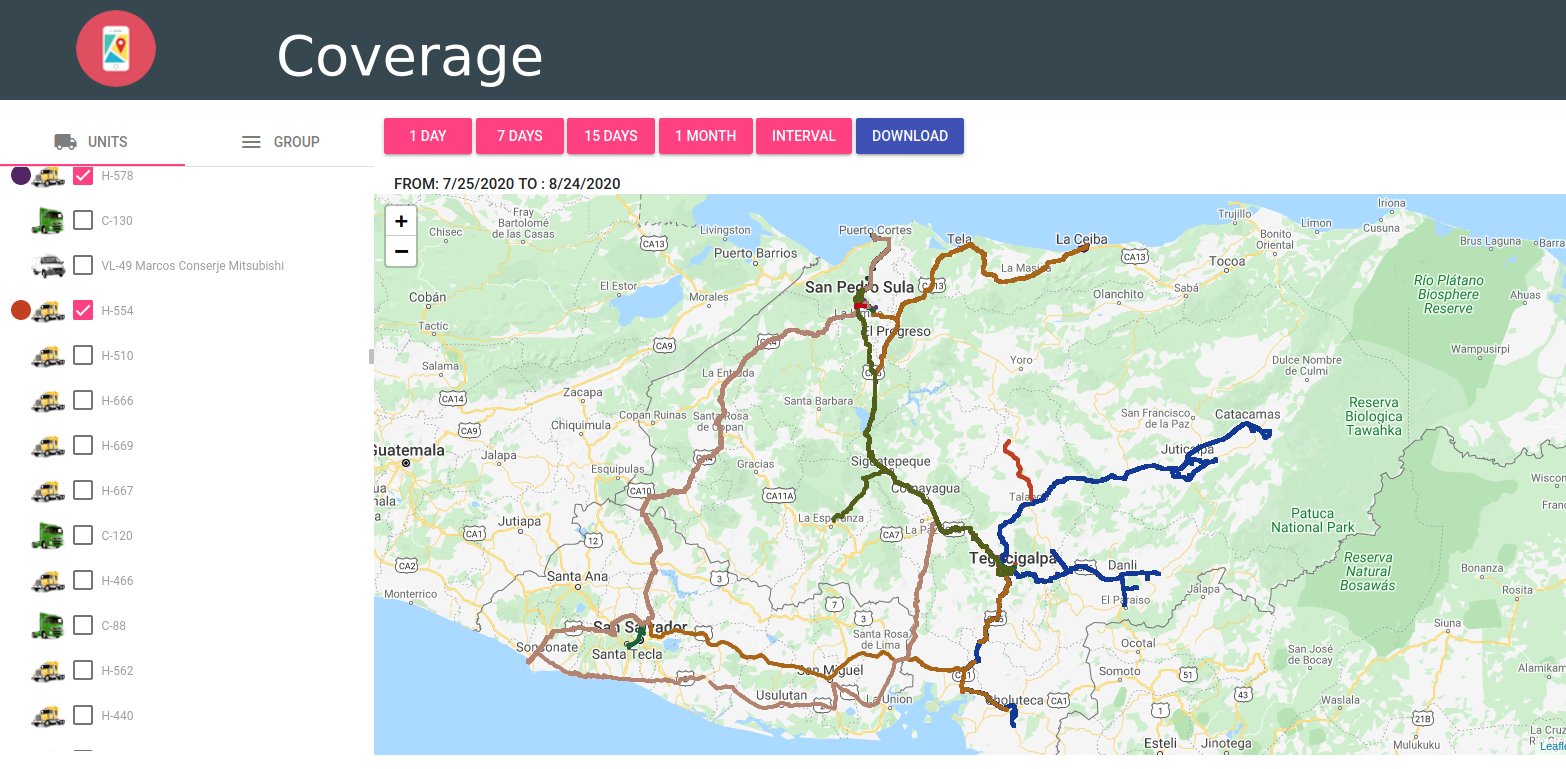Tick the H-667 unit checkbox
This screenshot has width=1566, height=769.
point(84,490)
